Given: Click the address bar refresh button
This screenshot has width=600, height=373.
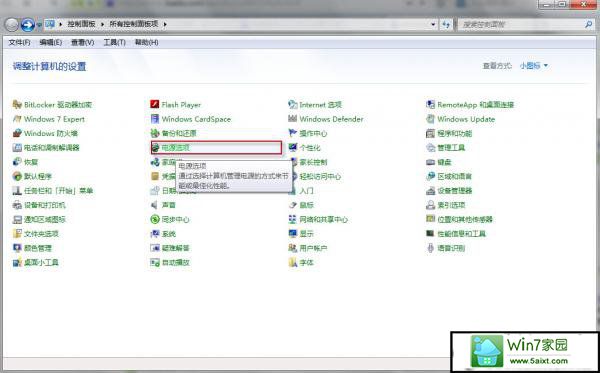Looking at the screenshot, I should pos(446,24).
